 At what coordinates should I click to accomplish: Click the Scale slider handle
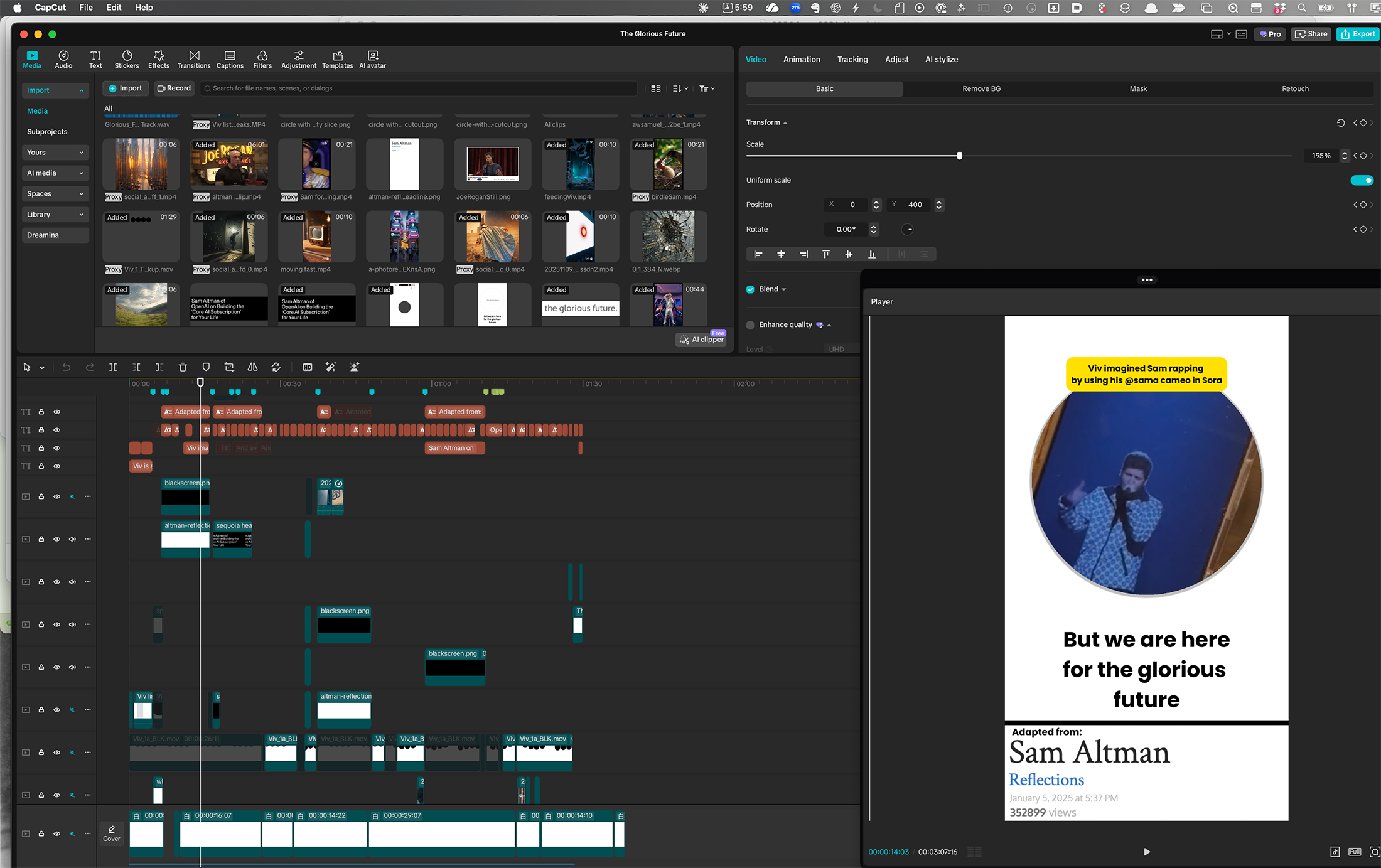tap(959, 156)
